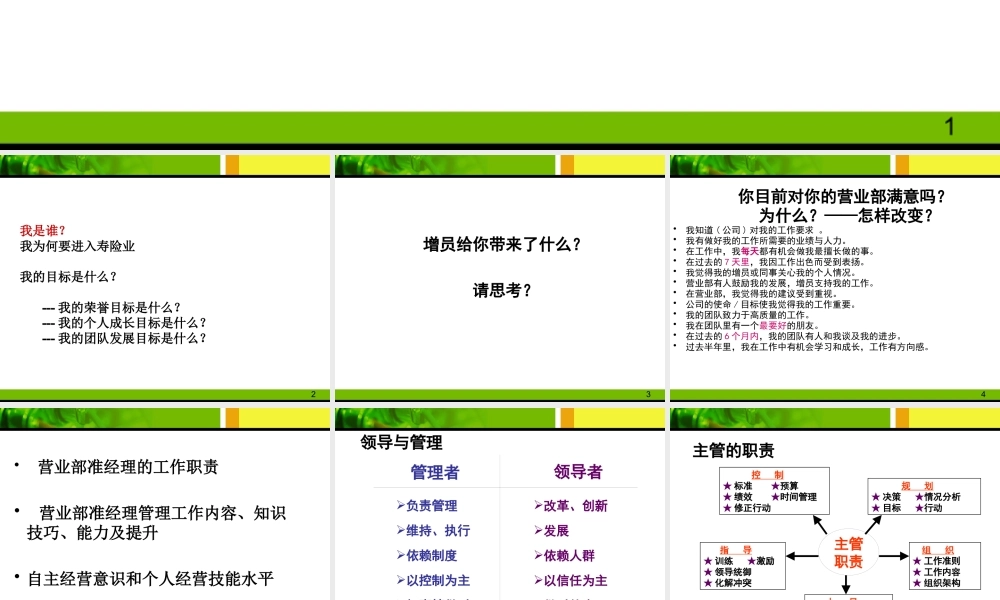Click line 我为何要进入寿险业
The image size is (1000, 600).
77,246
